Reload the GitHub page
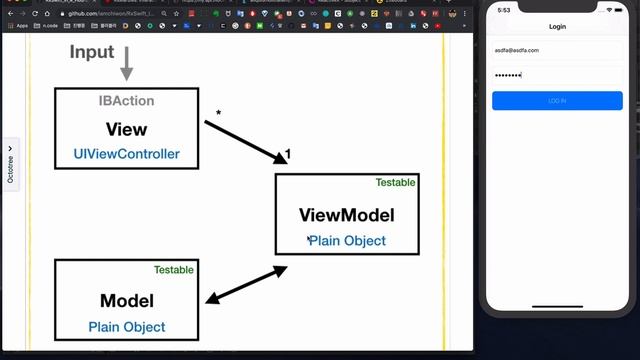The image size is (640, 360). pos(35,13)
